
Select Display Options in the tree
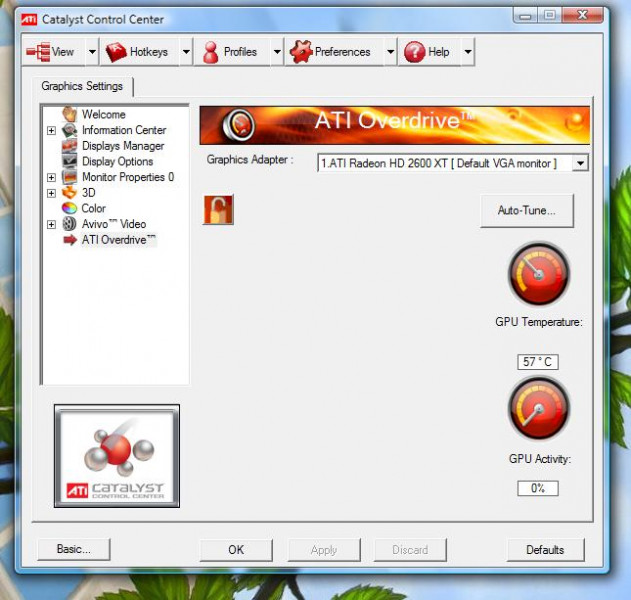[118, 161]
